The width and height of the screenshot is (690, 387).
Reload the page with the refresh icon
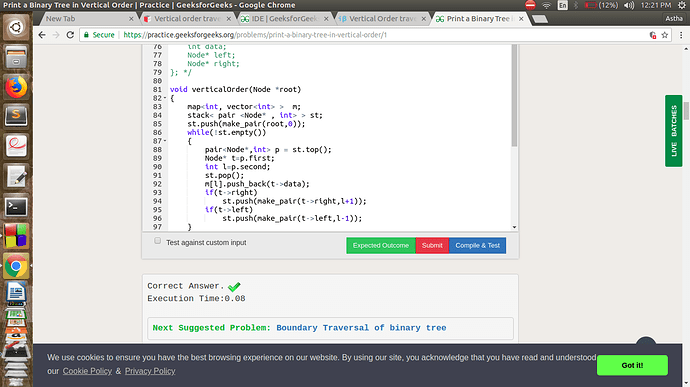tap(70, 35)
